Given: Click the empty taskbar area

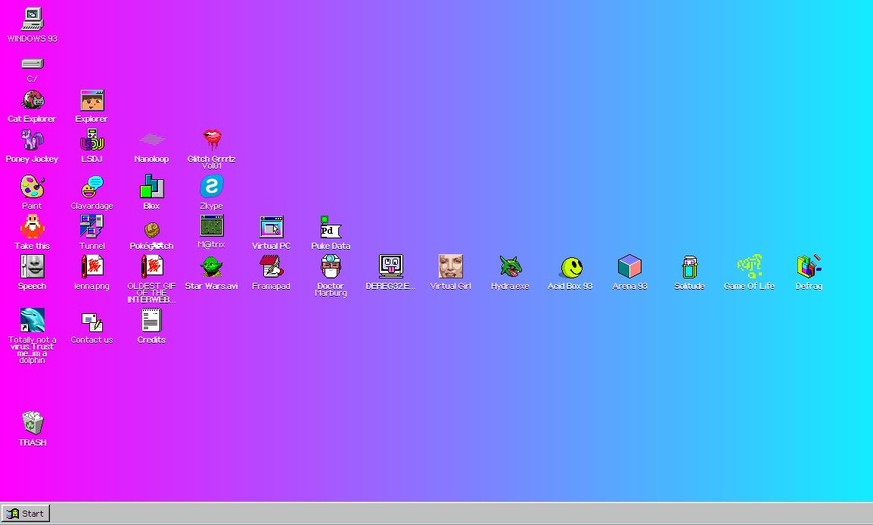Looking at the screenshot, I should (450, 513).
